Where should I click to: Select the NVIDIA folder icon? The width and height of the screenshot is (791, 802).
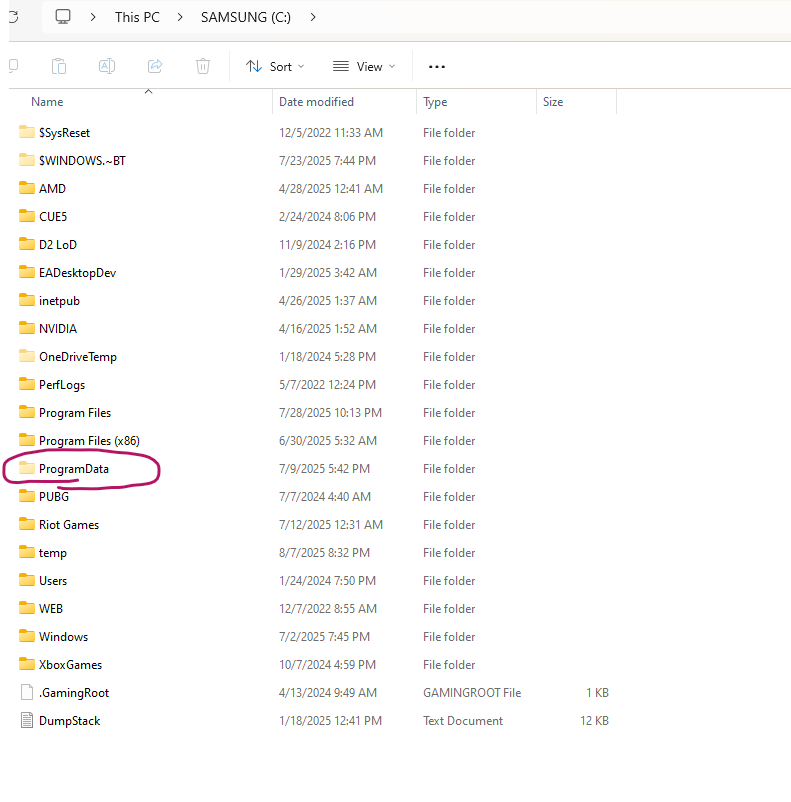(27, 328)
